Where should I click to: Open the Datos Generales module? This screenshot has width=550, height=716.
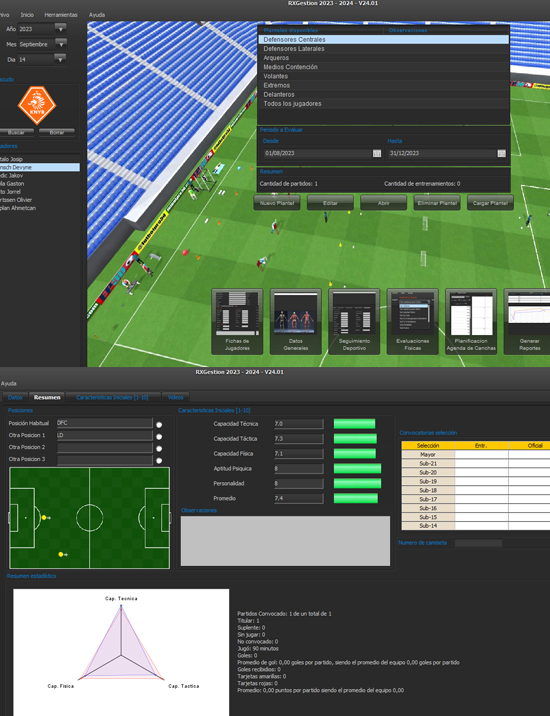296,321
